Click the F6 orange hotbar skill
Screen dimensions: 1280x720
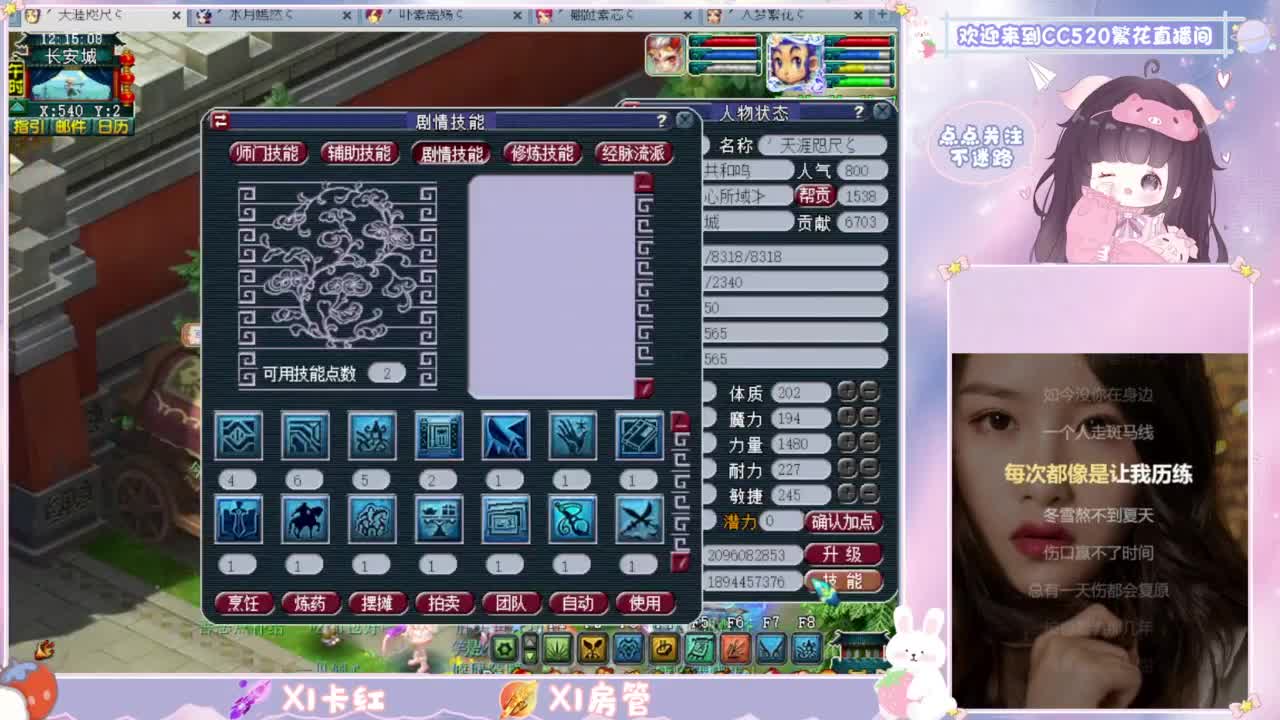735,649
